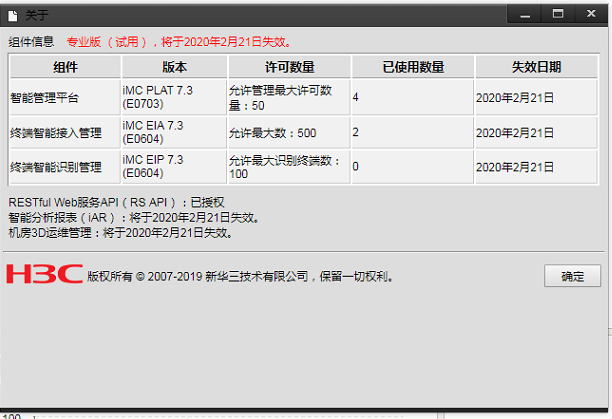Click the used count 4 cell
The height and width of the screenshot is (419, 612).
tap(413, 97)
